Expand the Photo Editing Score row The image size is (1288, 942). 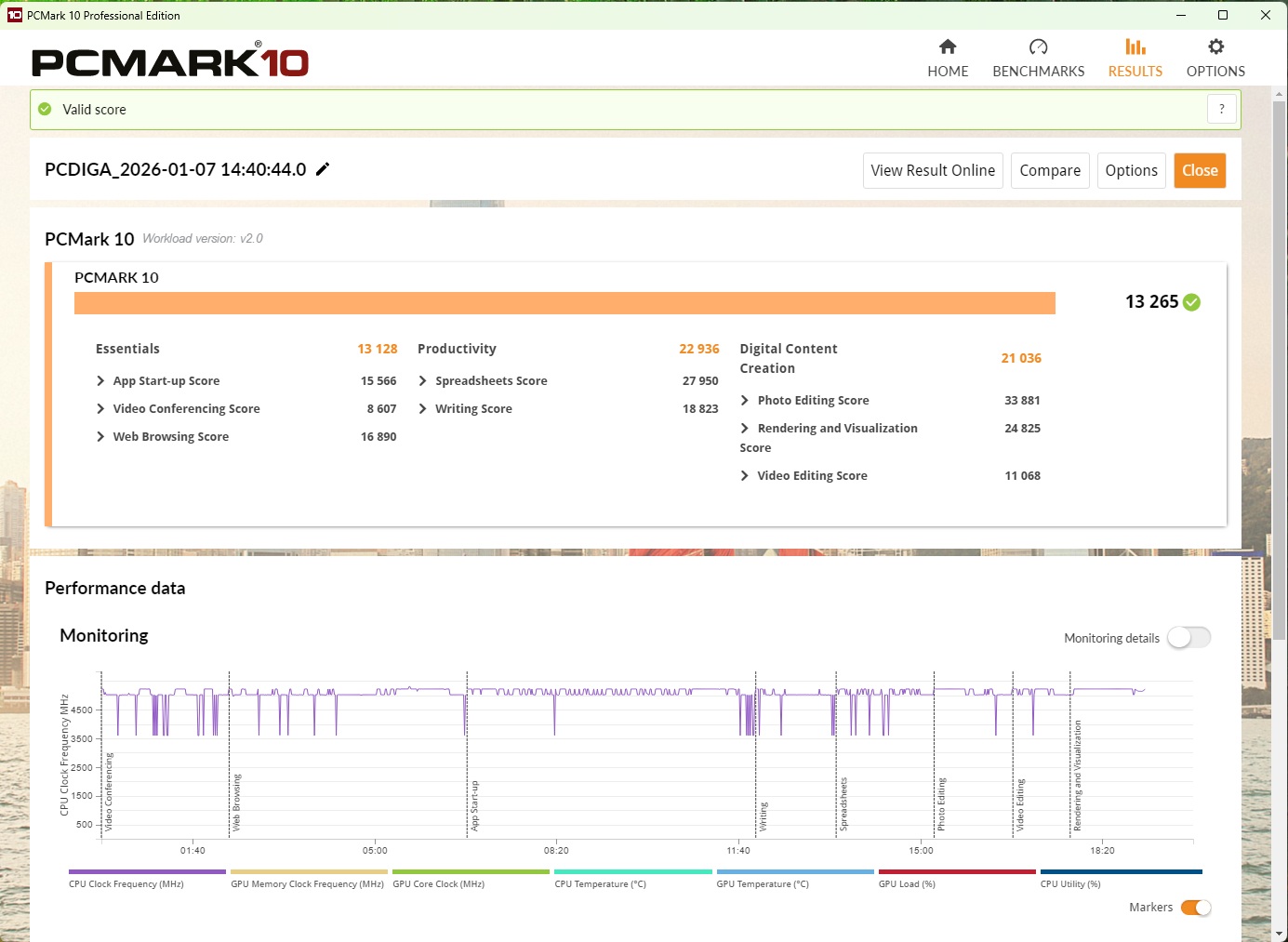745,401
